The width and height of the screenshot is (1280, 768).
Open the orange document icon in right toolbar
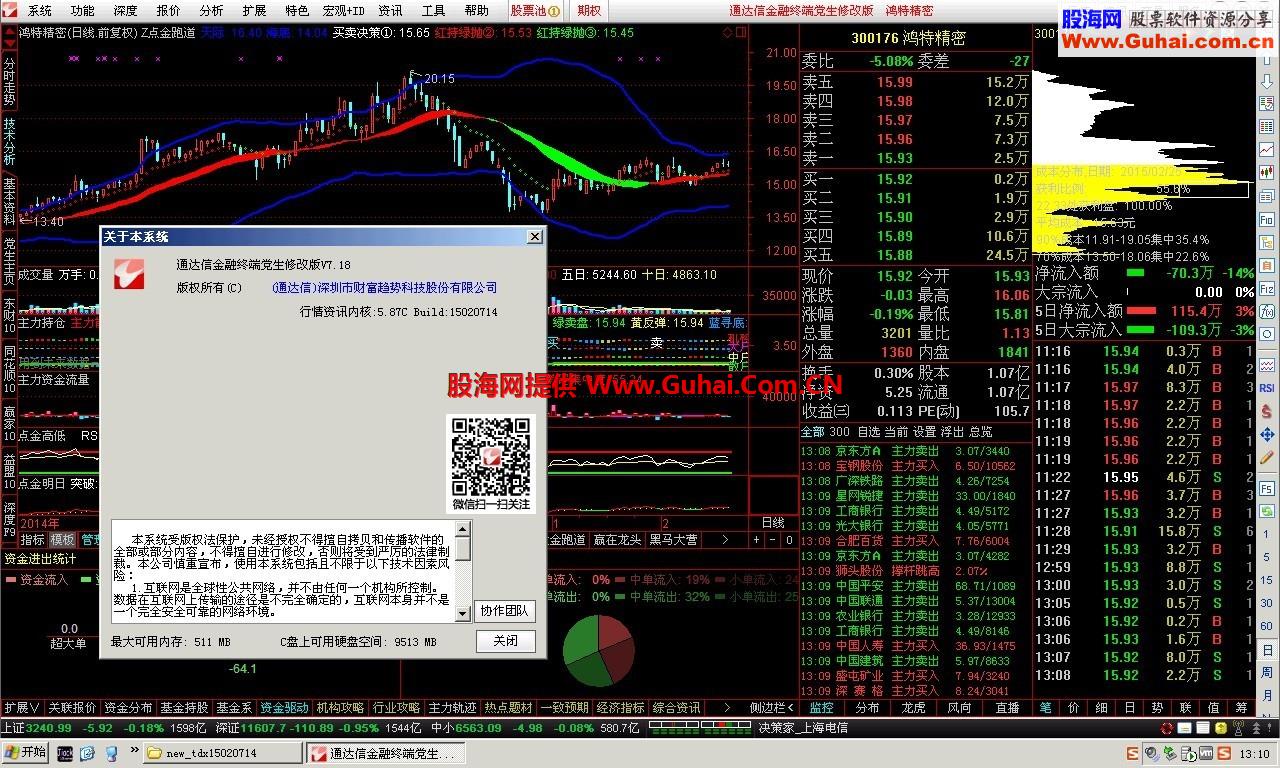[x=1266, y=265]
